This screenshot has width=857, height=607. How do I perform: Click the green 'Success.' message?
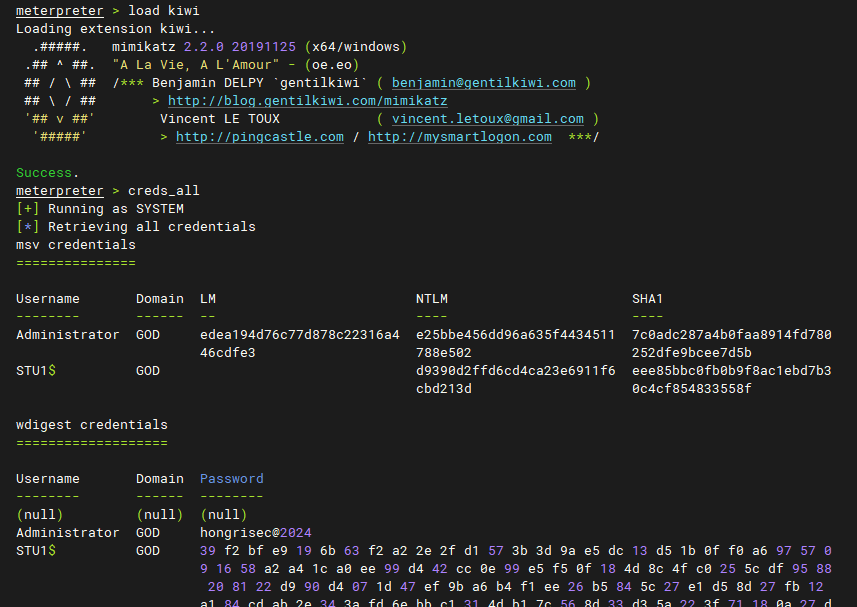pyautogui.click(x=48, y=173)
